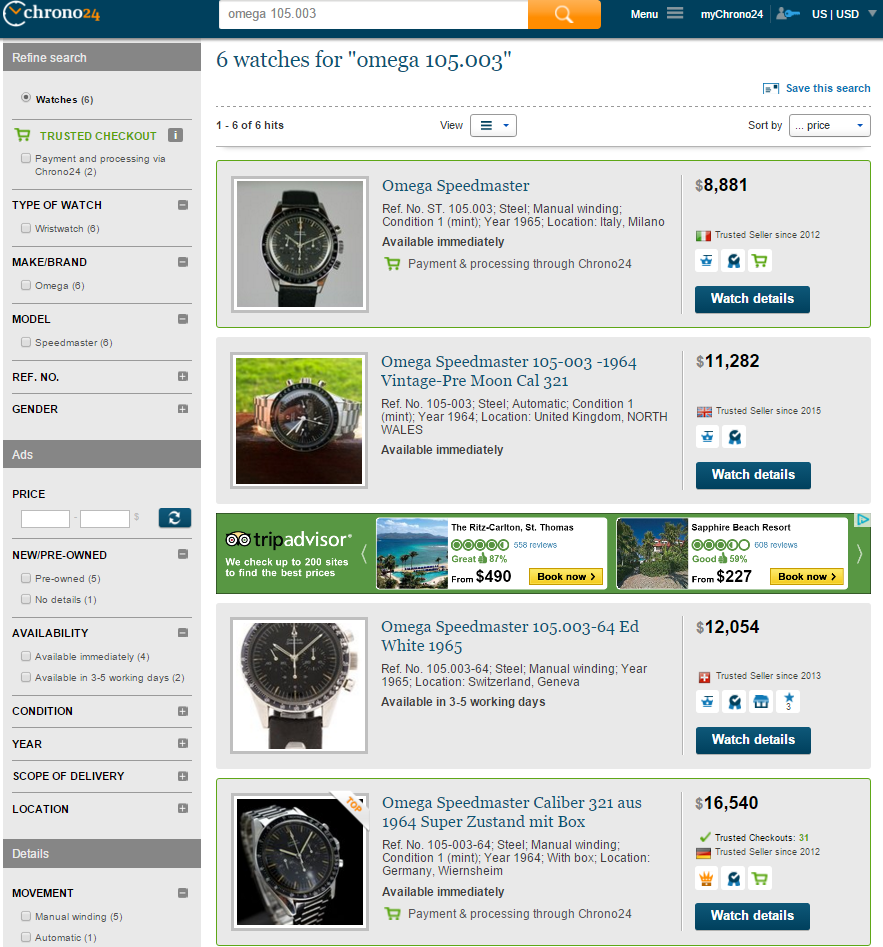Screen dimensions: 883x947
Task: Click the crown icon on $16,540 listing
Action: [x=707, y=878]
